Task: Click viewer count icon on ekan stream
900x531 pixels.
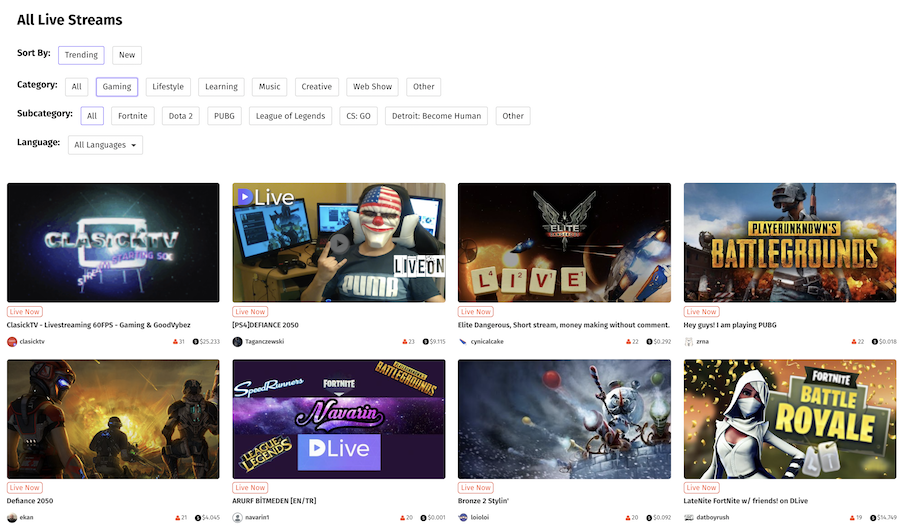Action: point(177,518)
